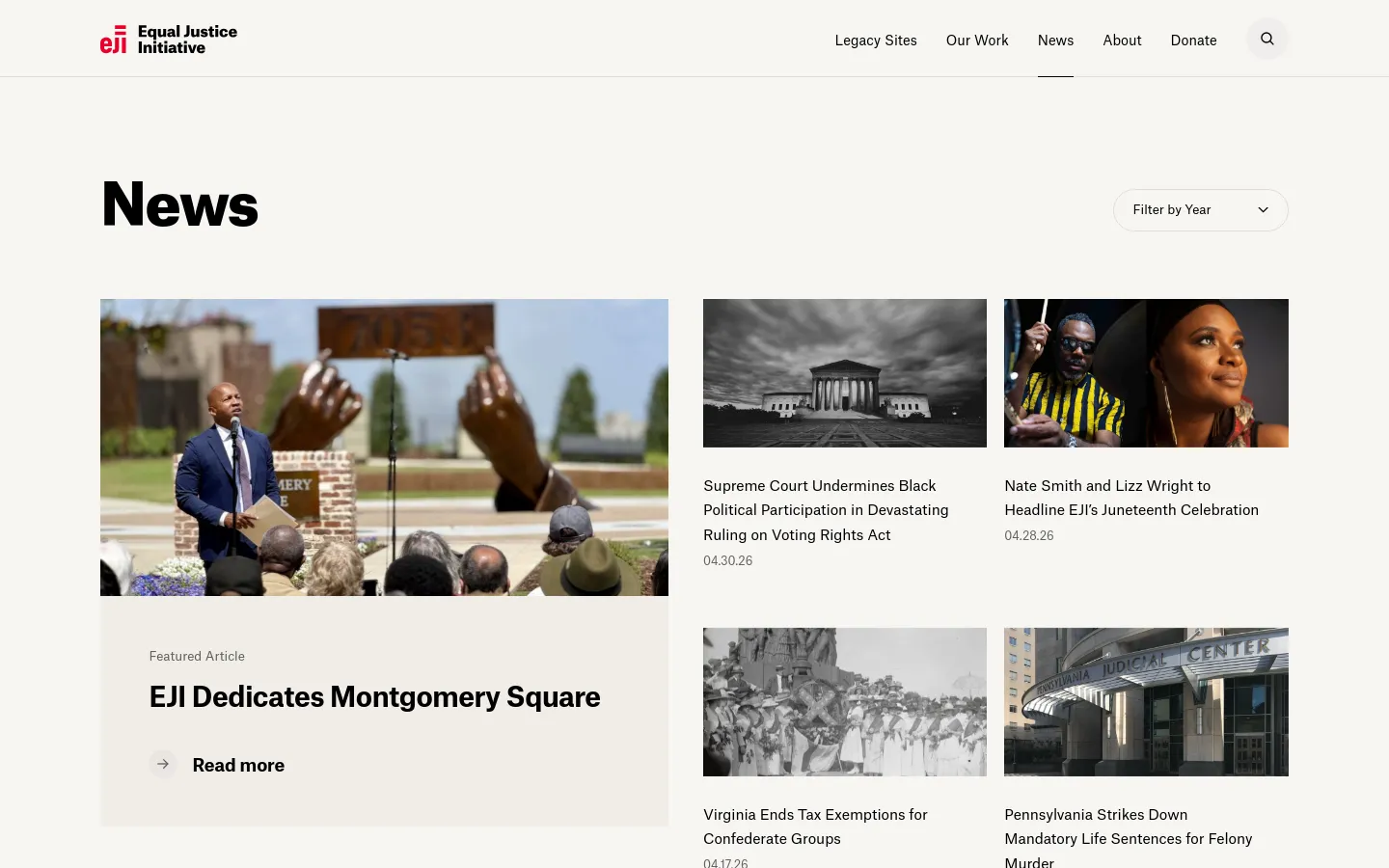The width and height of the screenshot is (1389, 868).
Task: Open Our Work menu item
Action: pos(977,41)
